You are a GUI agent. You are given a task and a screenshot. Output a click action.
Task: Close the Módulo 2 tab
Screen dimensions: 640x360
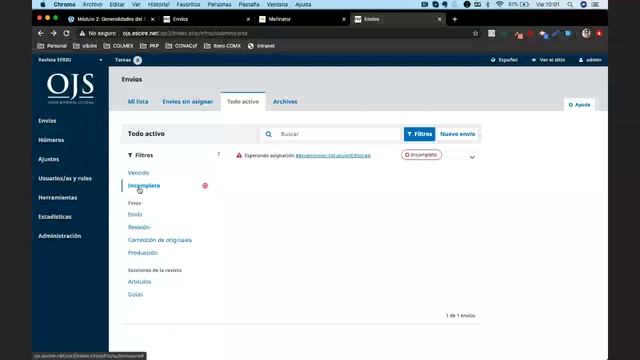coord(153,19)
